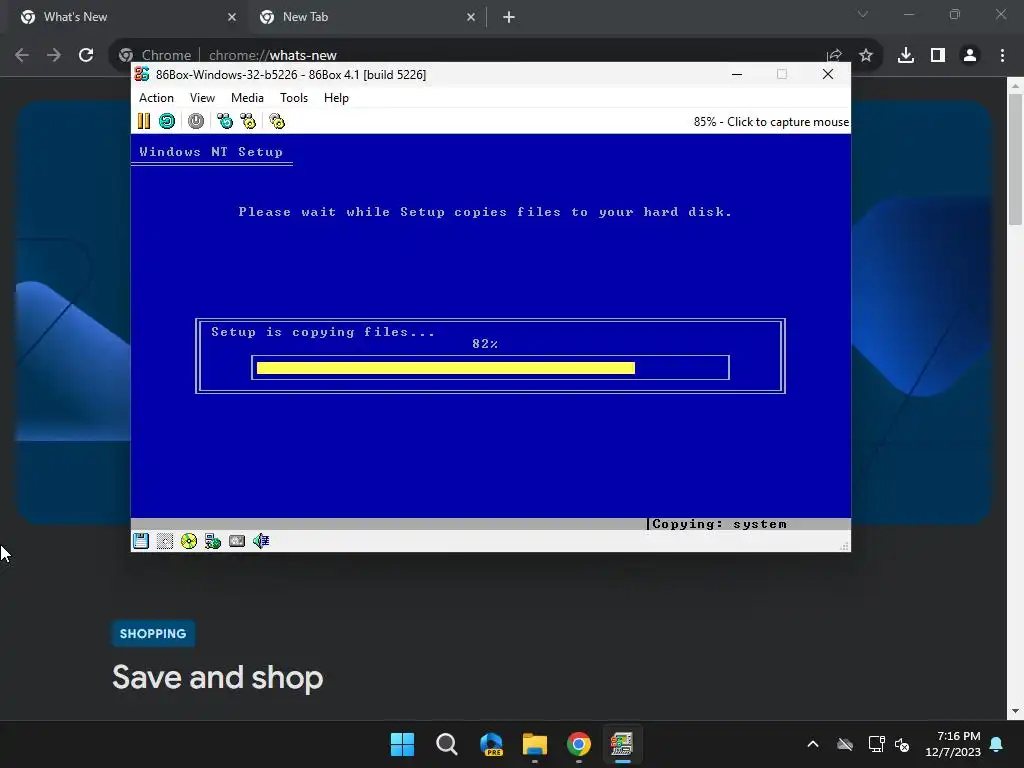Click the hard disk status icon
1024x768 pixels.
click(x=237, y=541)
